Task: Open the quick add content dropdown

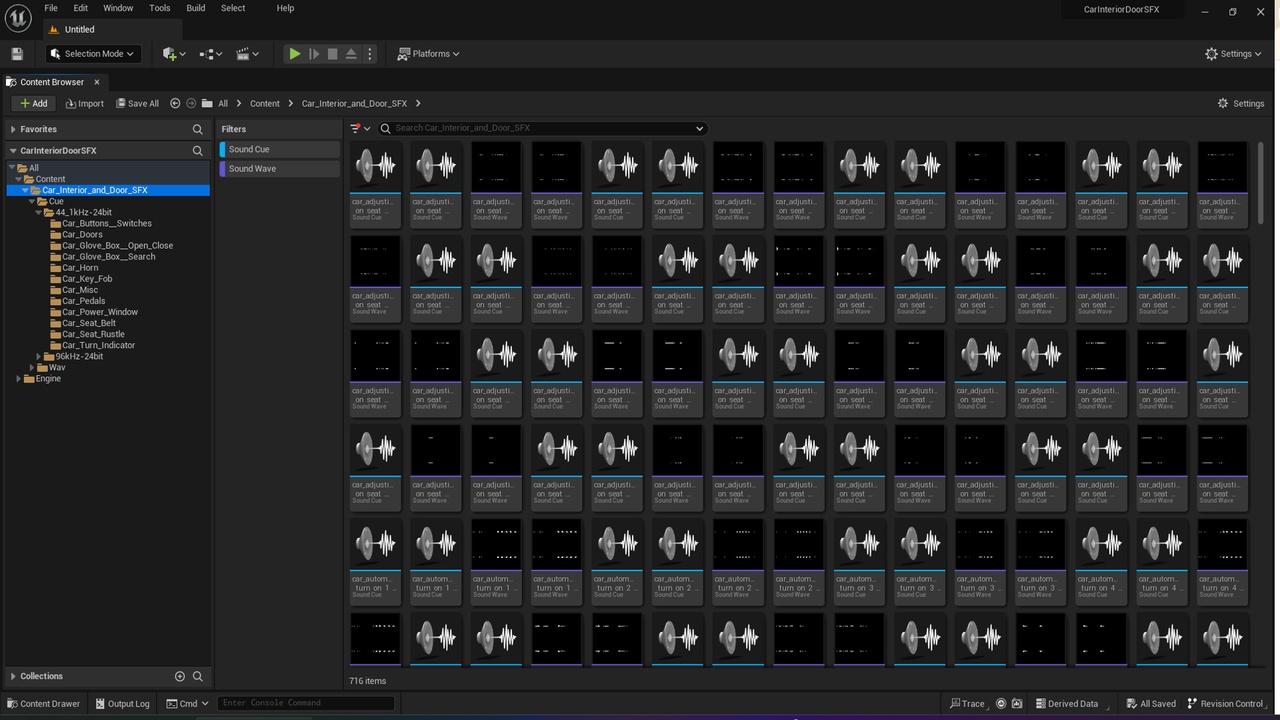Action: pyautogui.click(x=174, y=54)
